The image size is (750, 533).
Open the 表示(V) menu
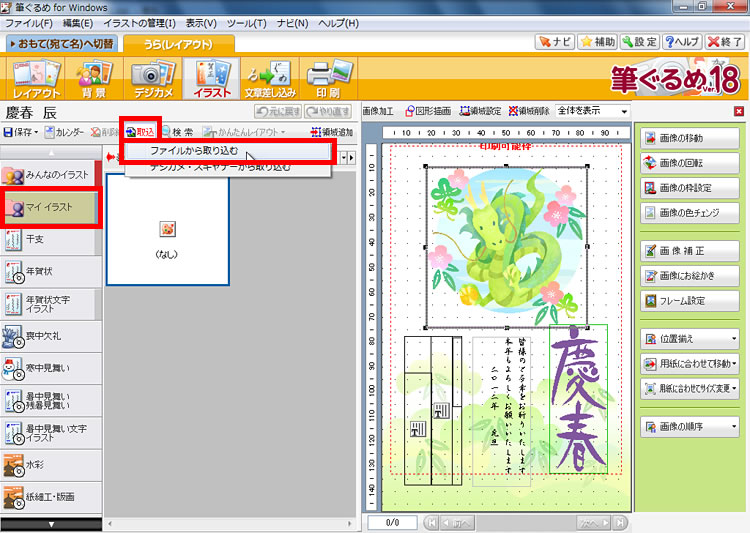coord(201,23)
